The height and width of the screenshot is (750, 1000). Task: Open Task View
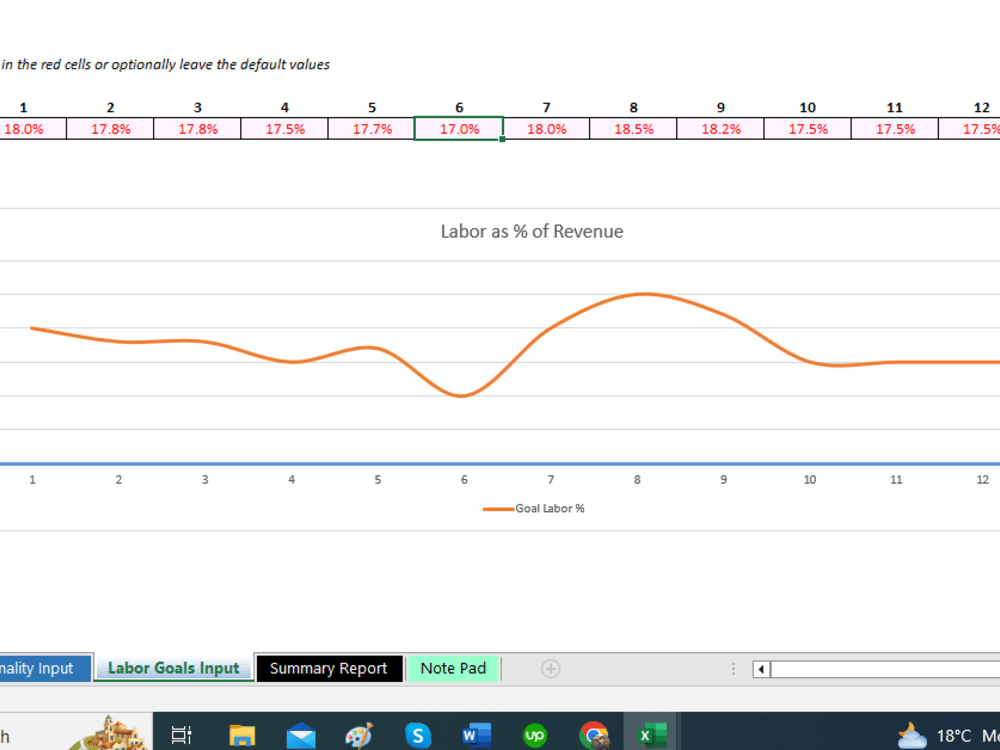pos(180,734)
